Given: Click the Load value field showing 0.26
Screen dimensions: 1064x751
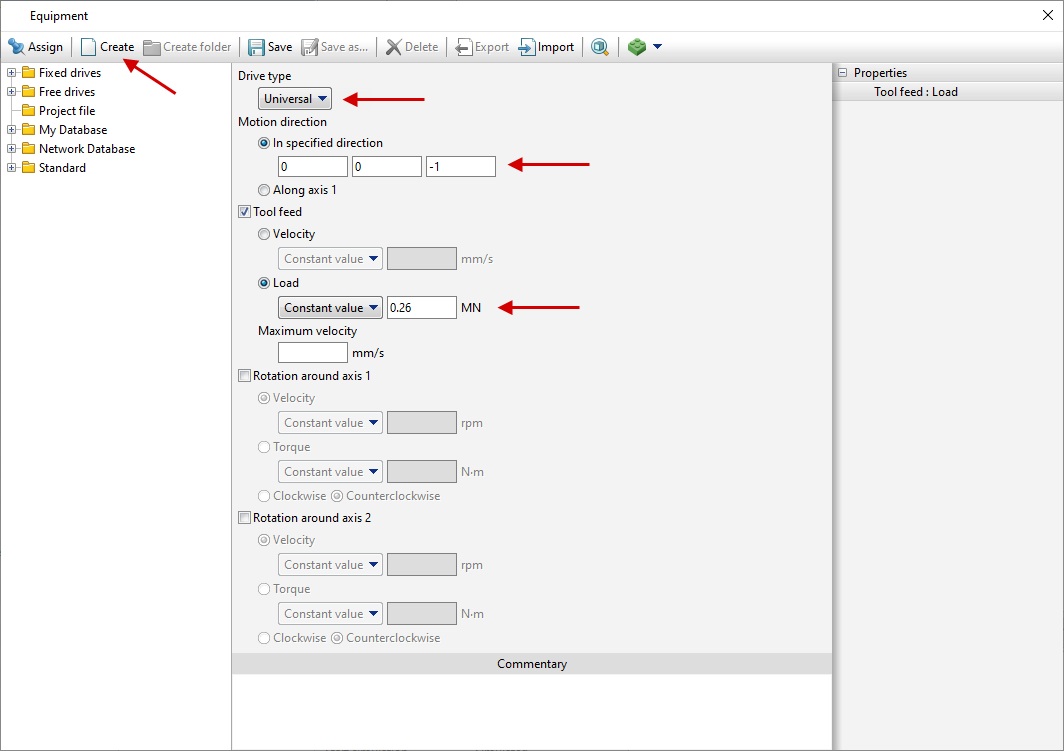Looking at the screenshot, I should tap(421, 308).
